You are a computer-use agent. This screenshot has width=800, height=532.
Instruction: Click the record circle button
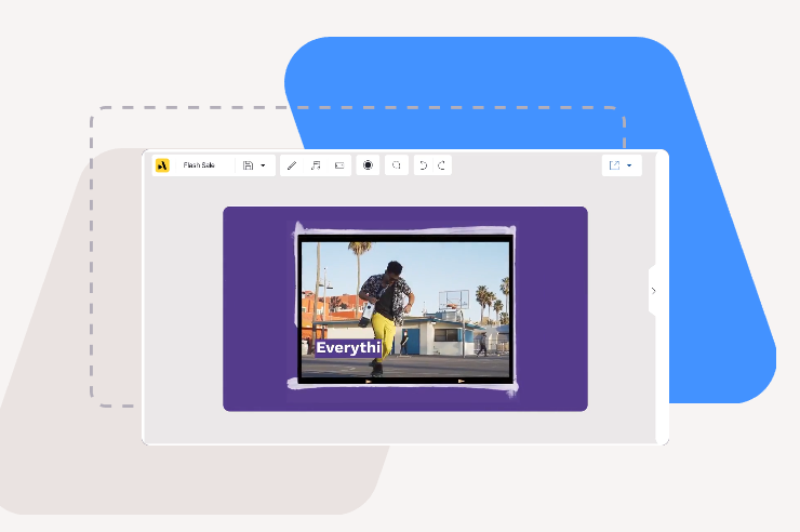click(368, 165)
